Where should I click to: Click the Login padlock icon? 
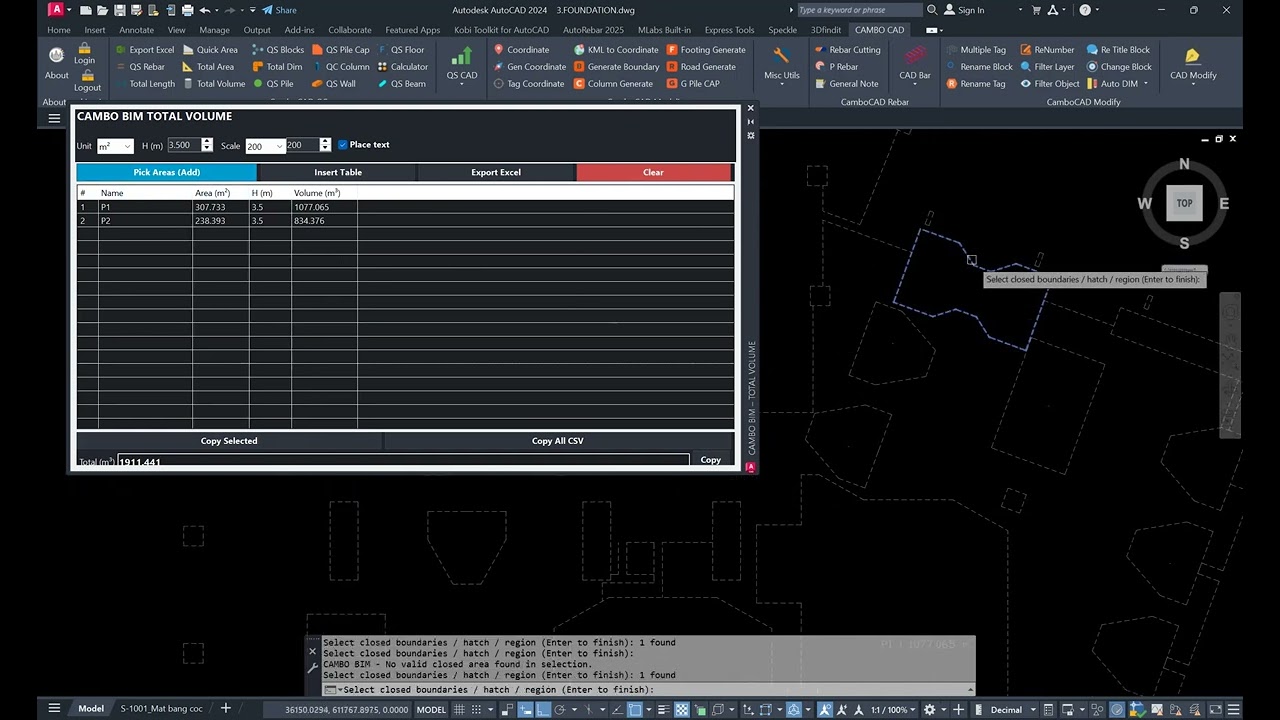click(x=84, y=46)
